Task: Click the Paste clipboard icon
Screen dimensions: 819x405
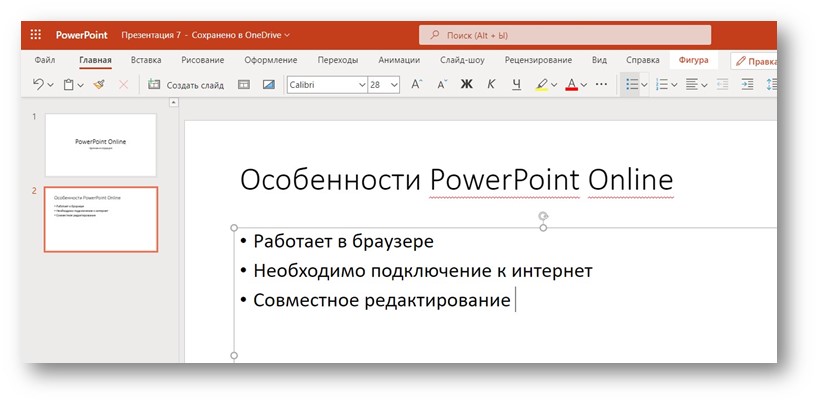Action: point(68,85)
